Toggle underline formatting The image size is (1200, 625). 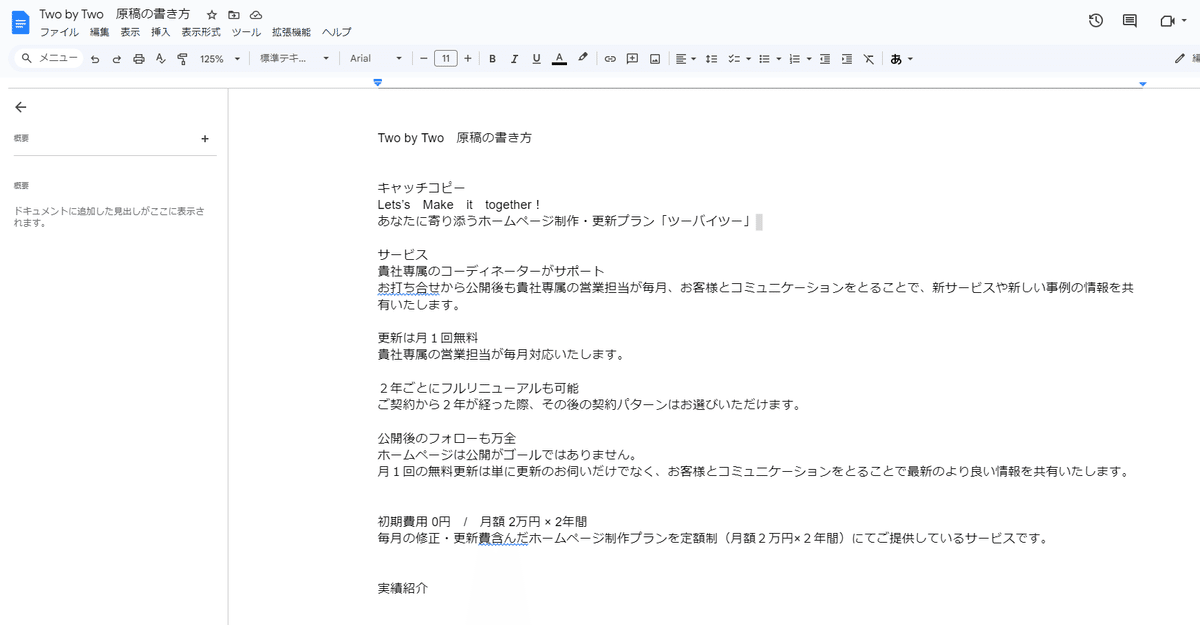click(x=536, y=58)
